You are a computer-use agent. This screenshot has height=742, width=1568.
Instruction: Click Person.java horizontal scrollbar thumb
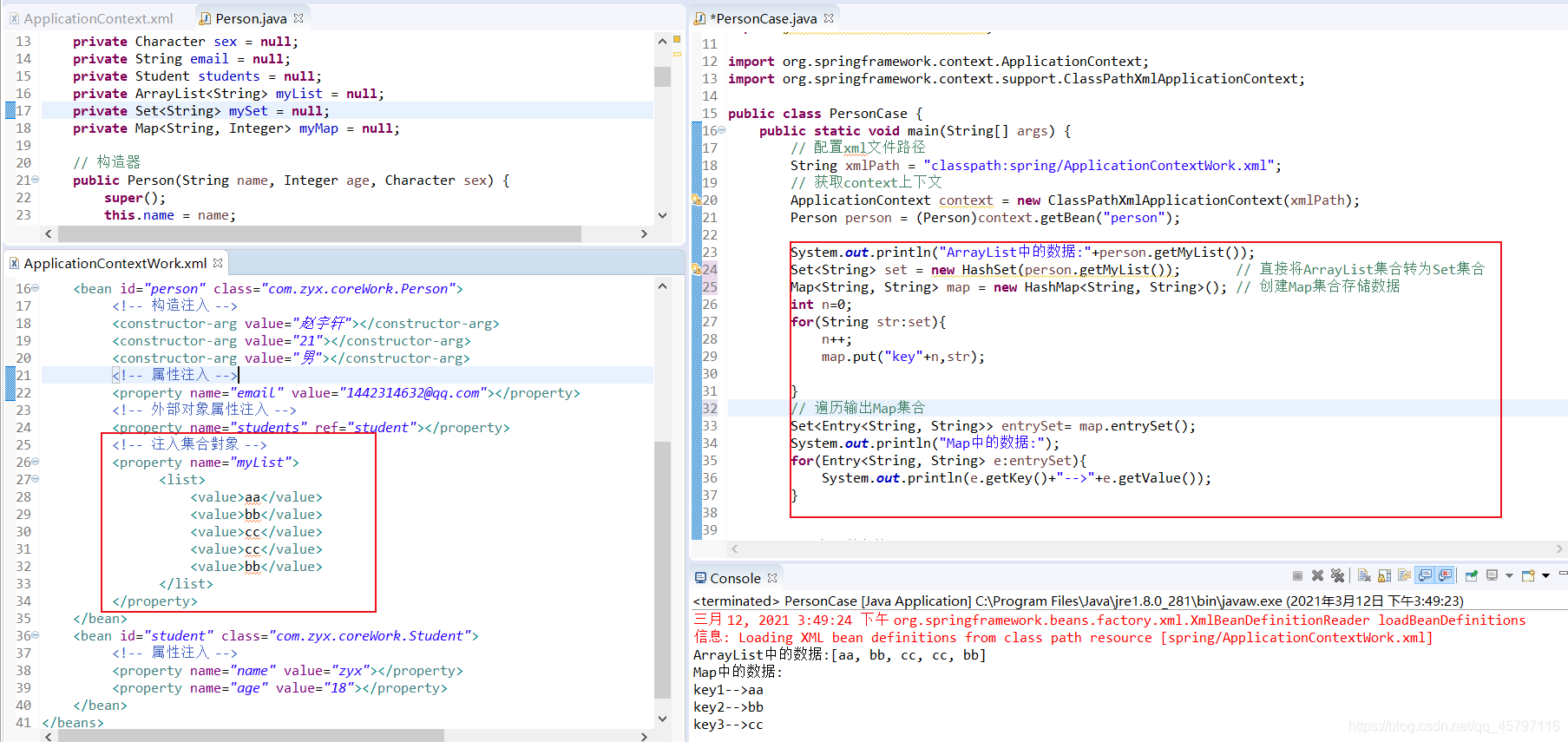pos(319,233)
